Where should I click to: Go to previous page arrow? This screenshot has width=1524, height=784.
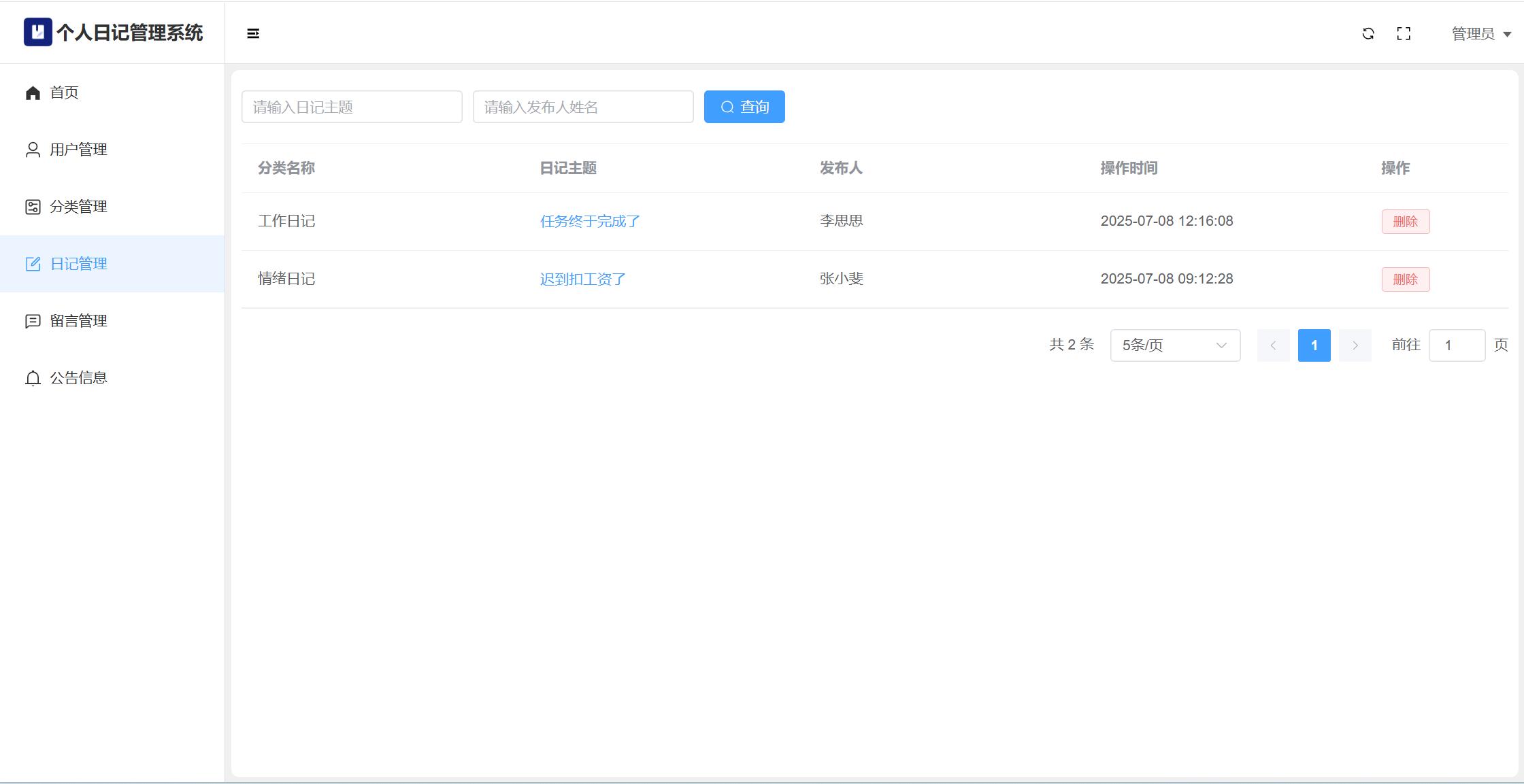(x=1273, y=345)
